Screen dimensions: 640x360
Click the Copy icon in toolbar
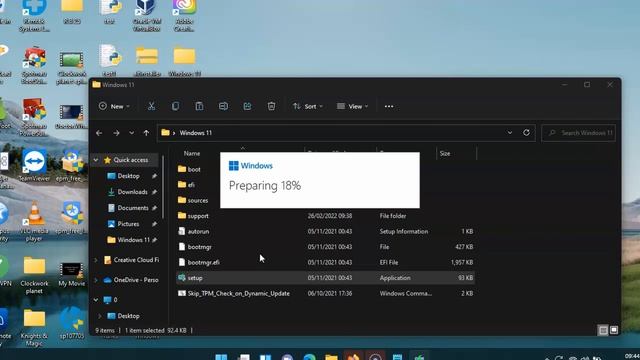click(176, 107)
